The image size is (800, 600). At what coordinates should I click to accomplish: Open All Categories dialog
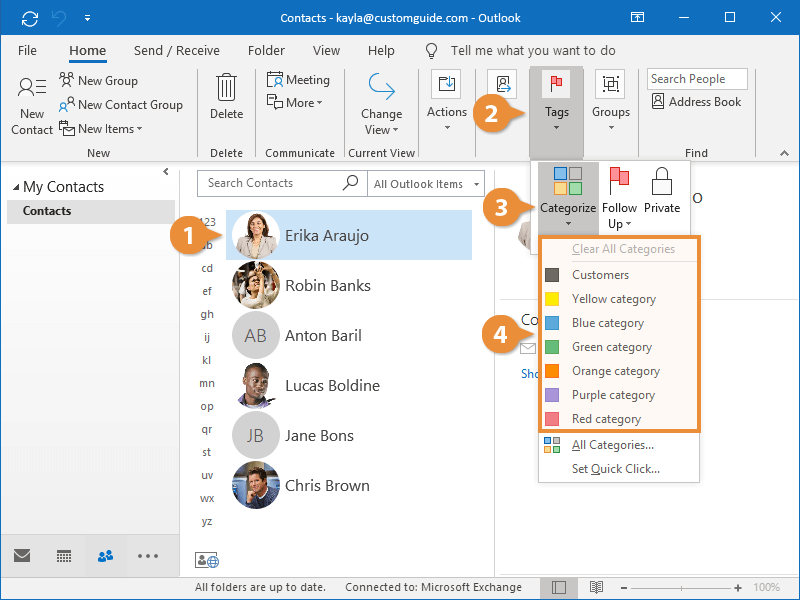[619, 445]
